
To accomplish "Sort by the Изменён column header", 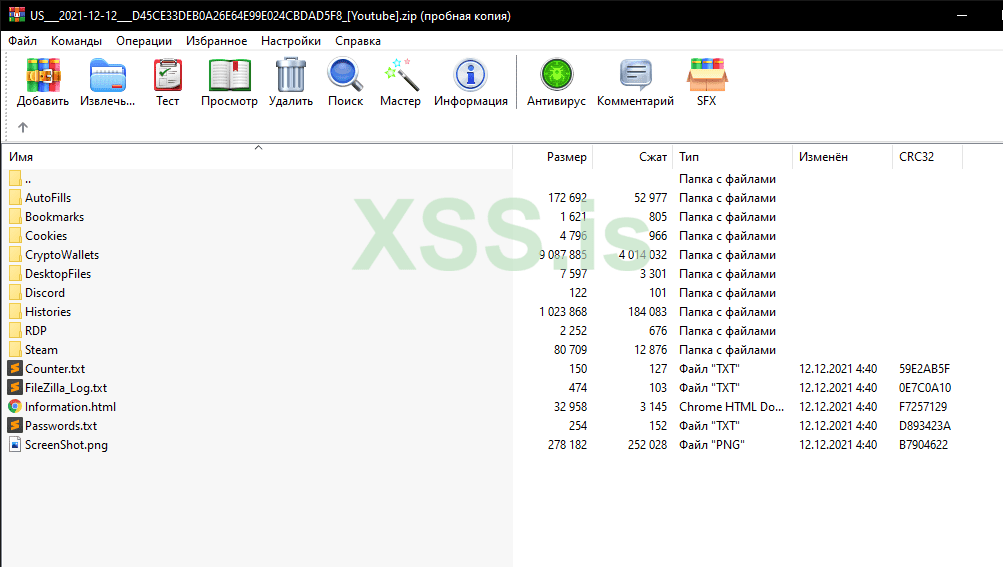I will point(842,157).
